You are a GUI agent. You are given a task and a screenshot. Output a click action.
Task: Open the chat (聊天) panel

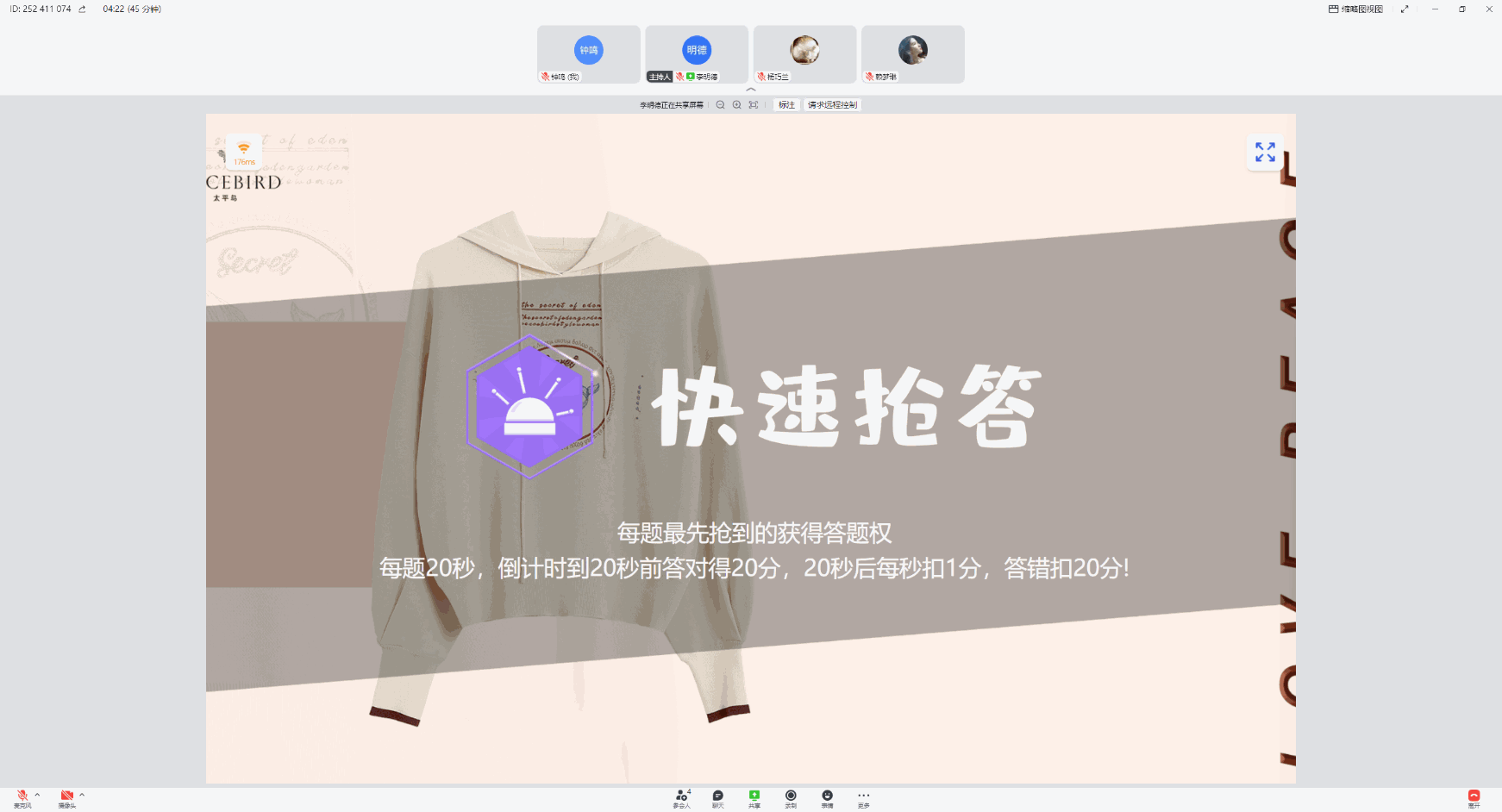717,797
